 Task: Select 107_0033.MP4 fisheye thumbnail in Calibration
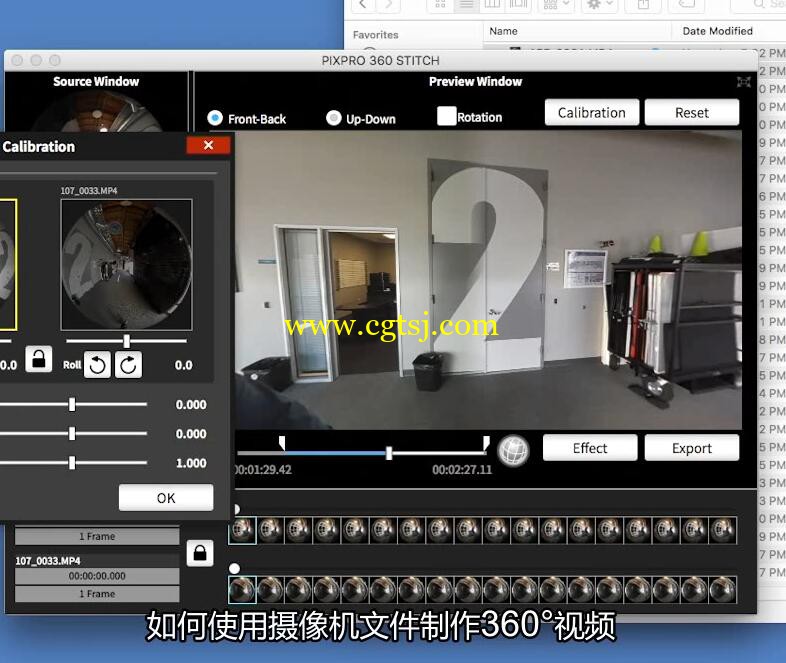126,265
